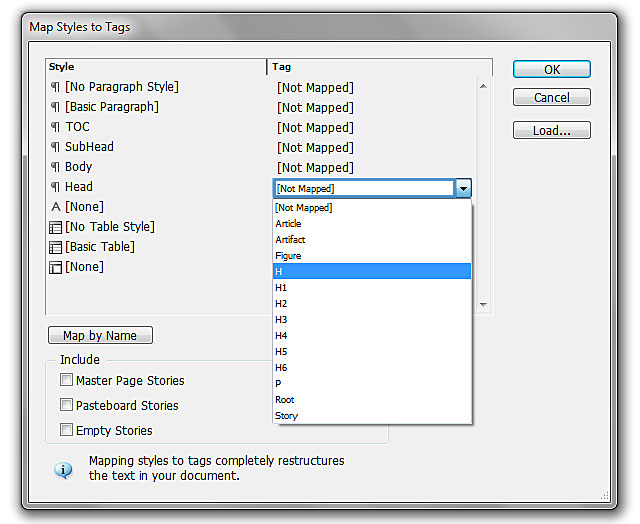Enable Empty Stories checkbox
Image resolution: width=640 pixels, height=524 pixels.
pyautogui.click(x=66, y=430)
